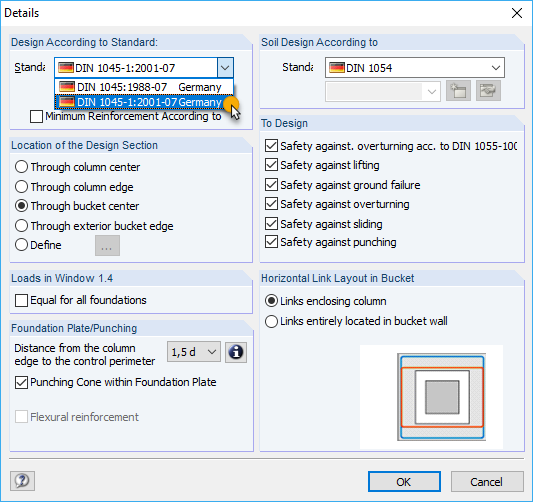The image size is (533, 502).
Task: Enable Minimum Reinforcement According to checkbox
Action: coord(36,117)
